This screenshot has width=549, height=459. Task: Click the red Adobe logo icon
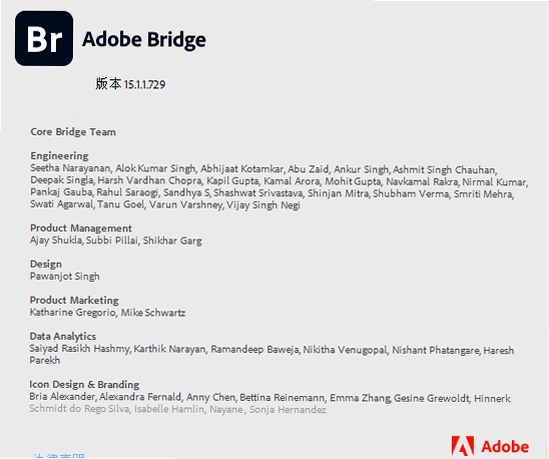[x=463, y=446]
